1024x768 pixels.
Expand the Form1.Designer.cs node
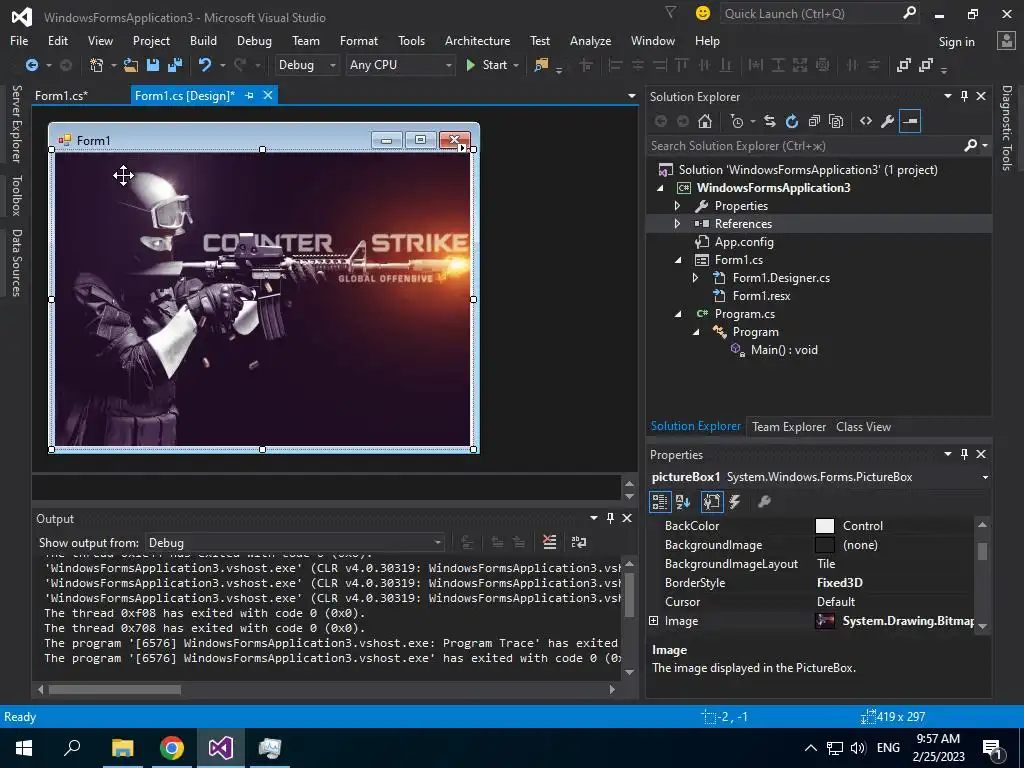click(696, 278)
